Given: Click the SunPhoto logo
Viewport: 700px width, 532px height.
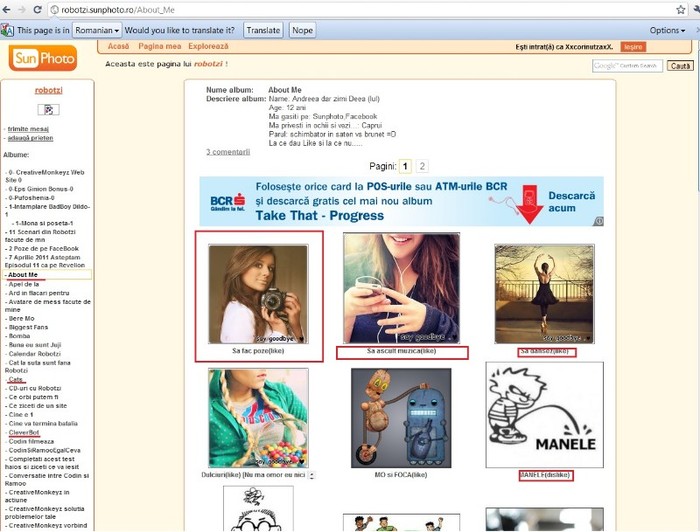Looking at the screenshot, I should point(43,59).
